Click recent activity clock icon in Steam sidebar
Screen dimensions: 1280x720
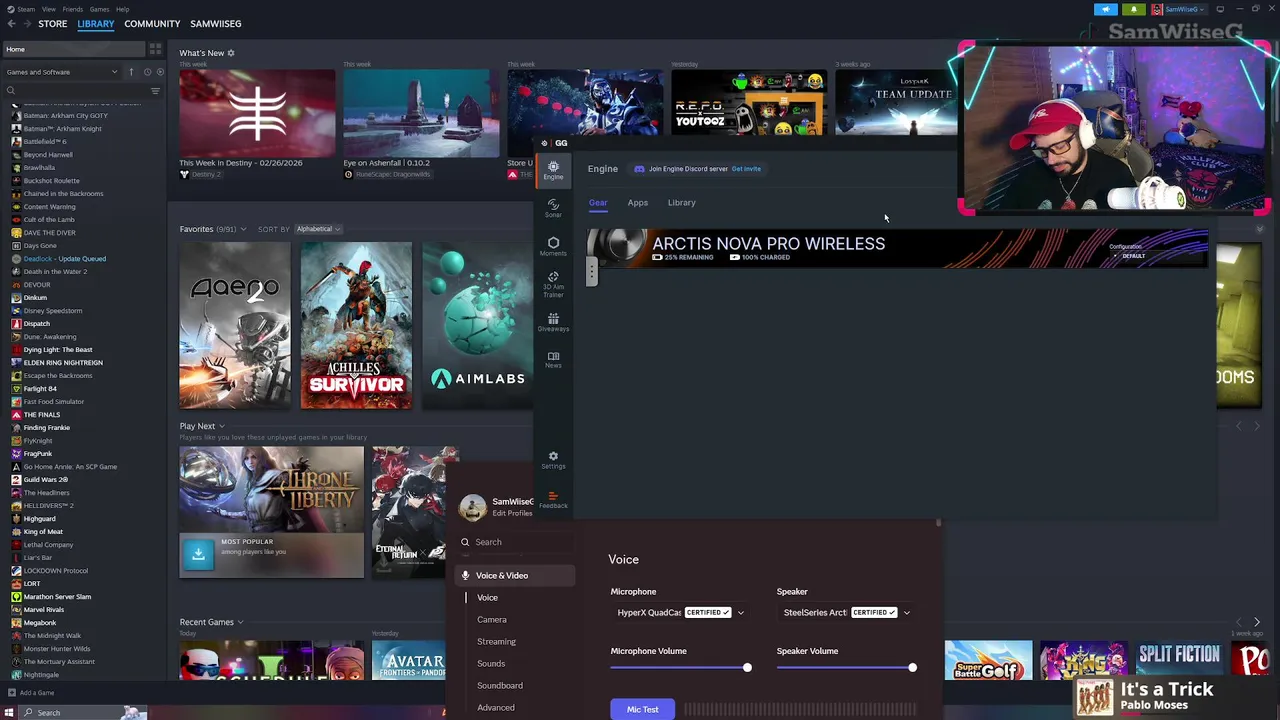pyautogui.click(x=147, y=72)
